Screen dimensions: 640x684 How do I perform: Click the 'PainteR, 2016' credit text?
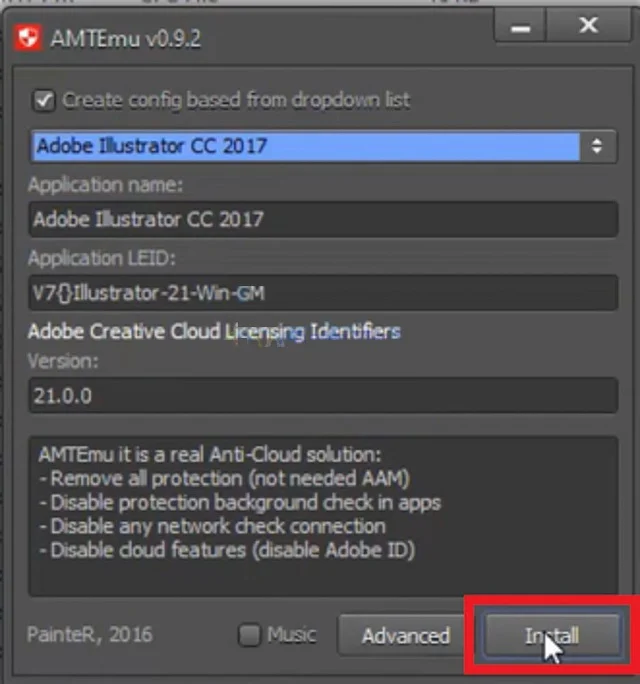click(88, 635)
